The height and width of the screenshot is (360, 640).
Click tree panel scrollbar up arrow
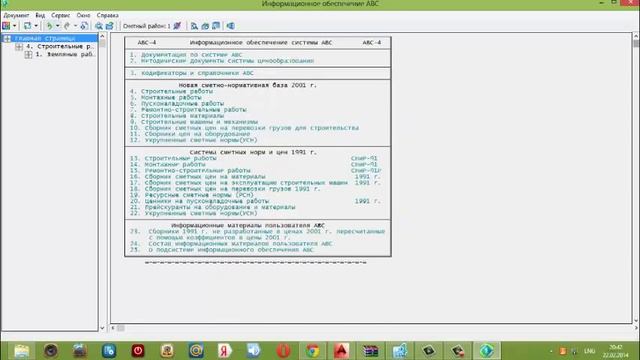pyautogui.click(x=102, y=36)
